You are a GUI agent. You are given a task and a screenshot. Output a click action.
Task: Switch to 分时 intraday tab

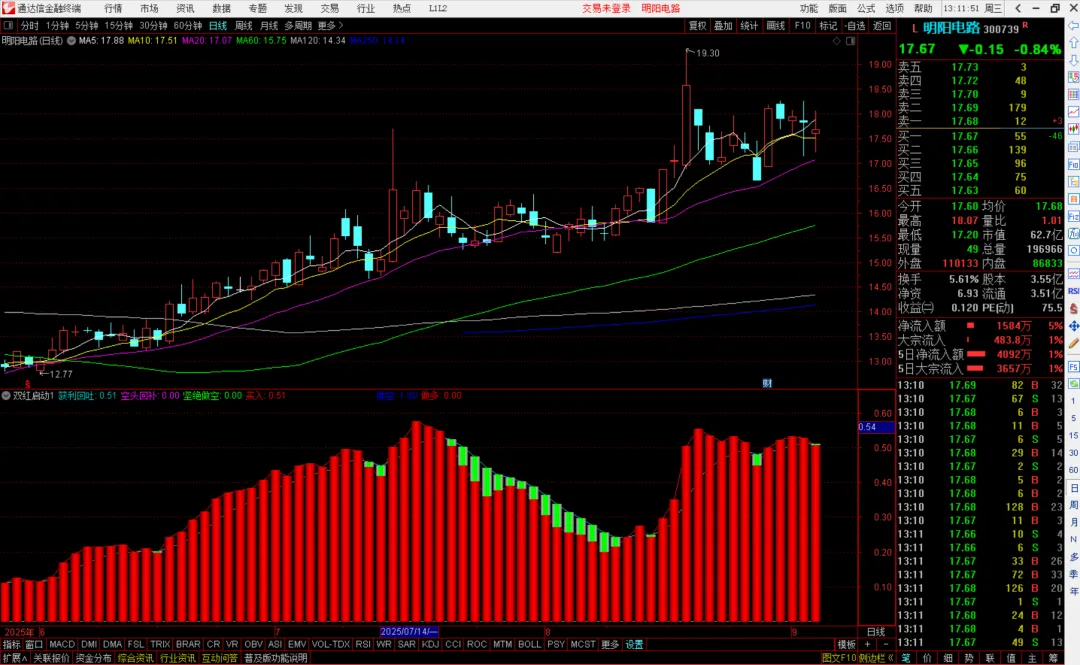pyautogui.click(x=29, y=25)
